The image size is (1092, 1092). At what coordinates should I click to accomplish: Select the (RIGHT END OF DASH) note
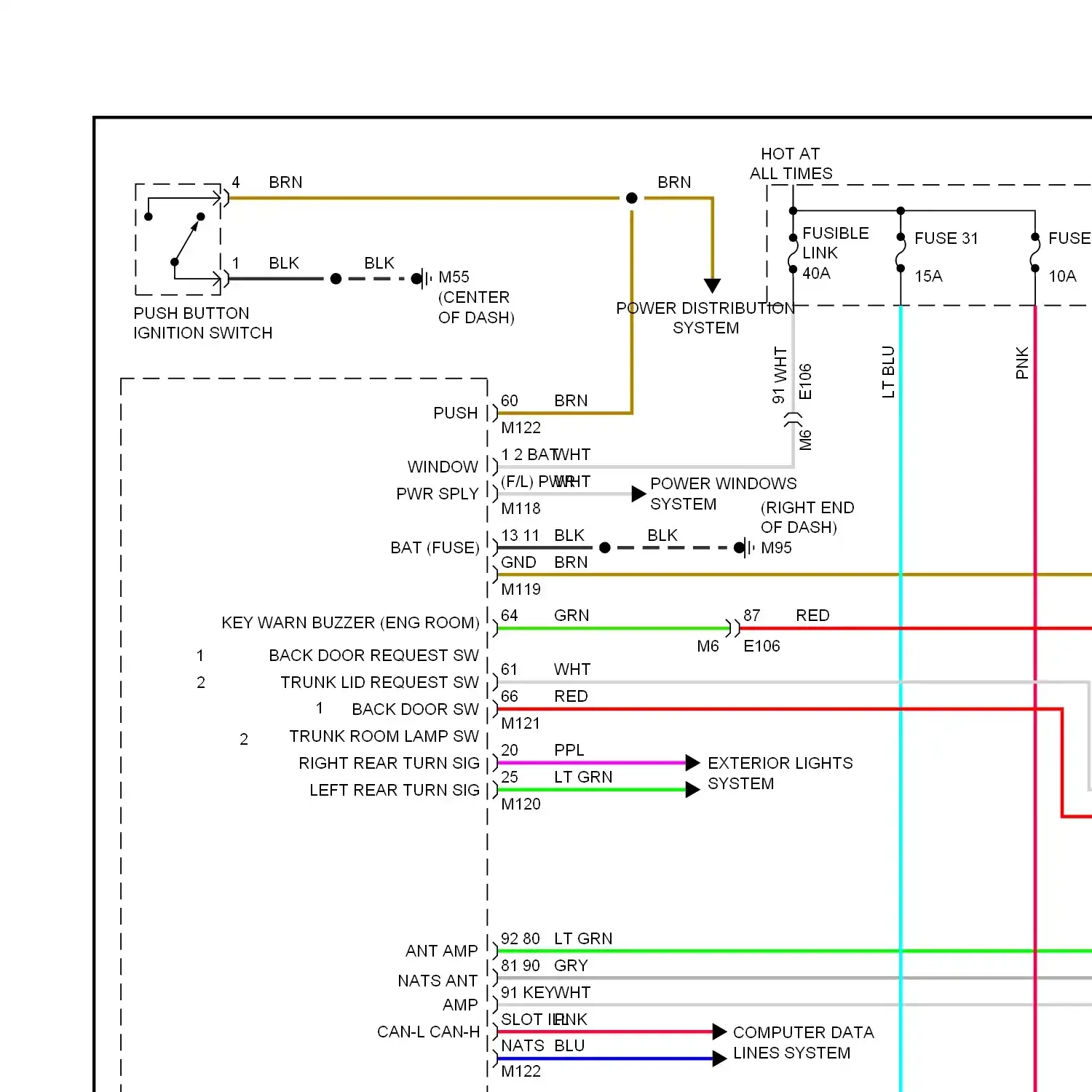pos(807,518)
